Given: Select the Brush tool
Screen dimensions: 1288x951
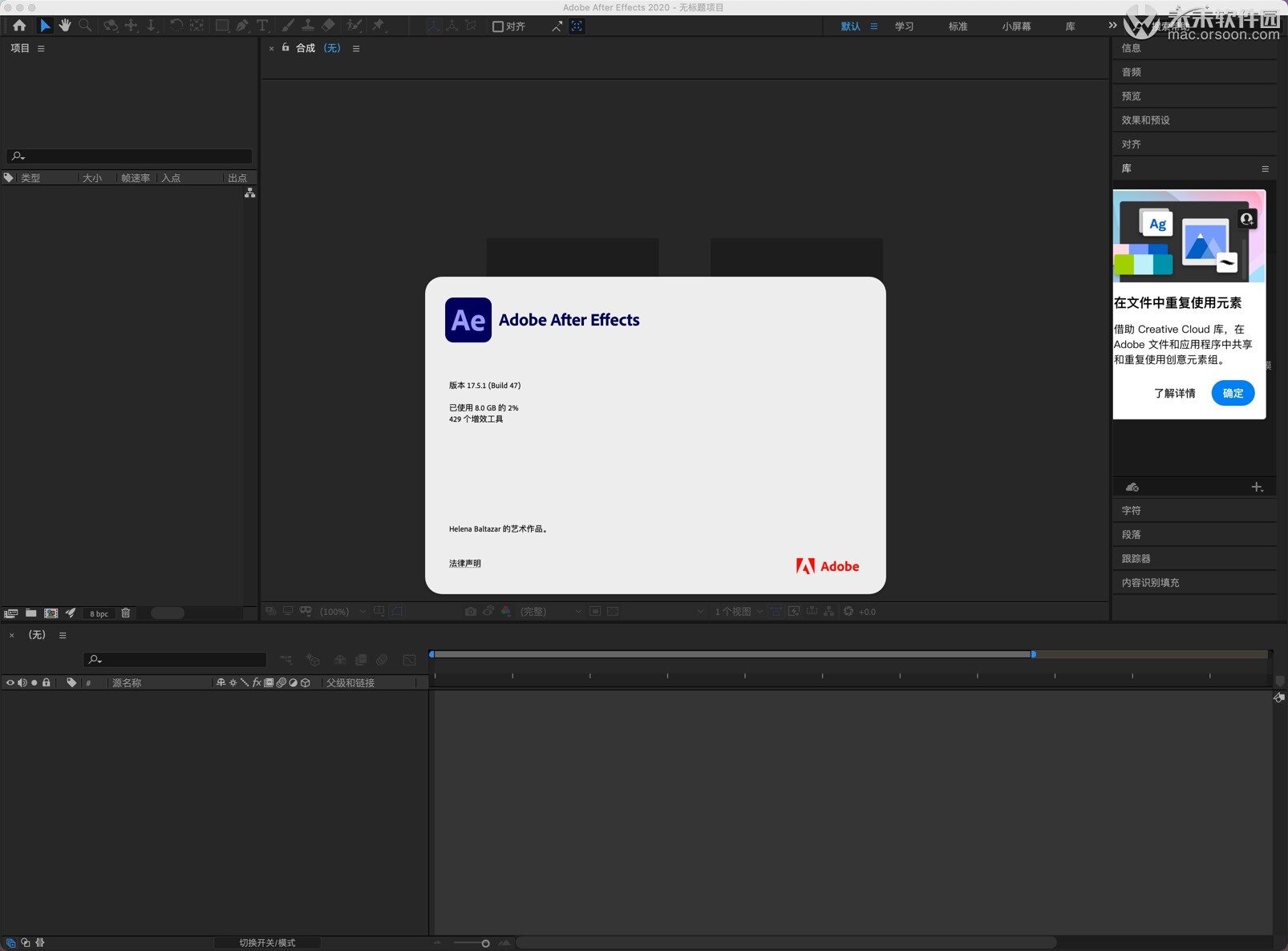Looking at the screenshot, I should tap(288, 26).
